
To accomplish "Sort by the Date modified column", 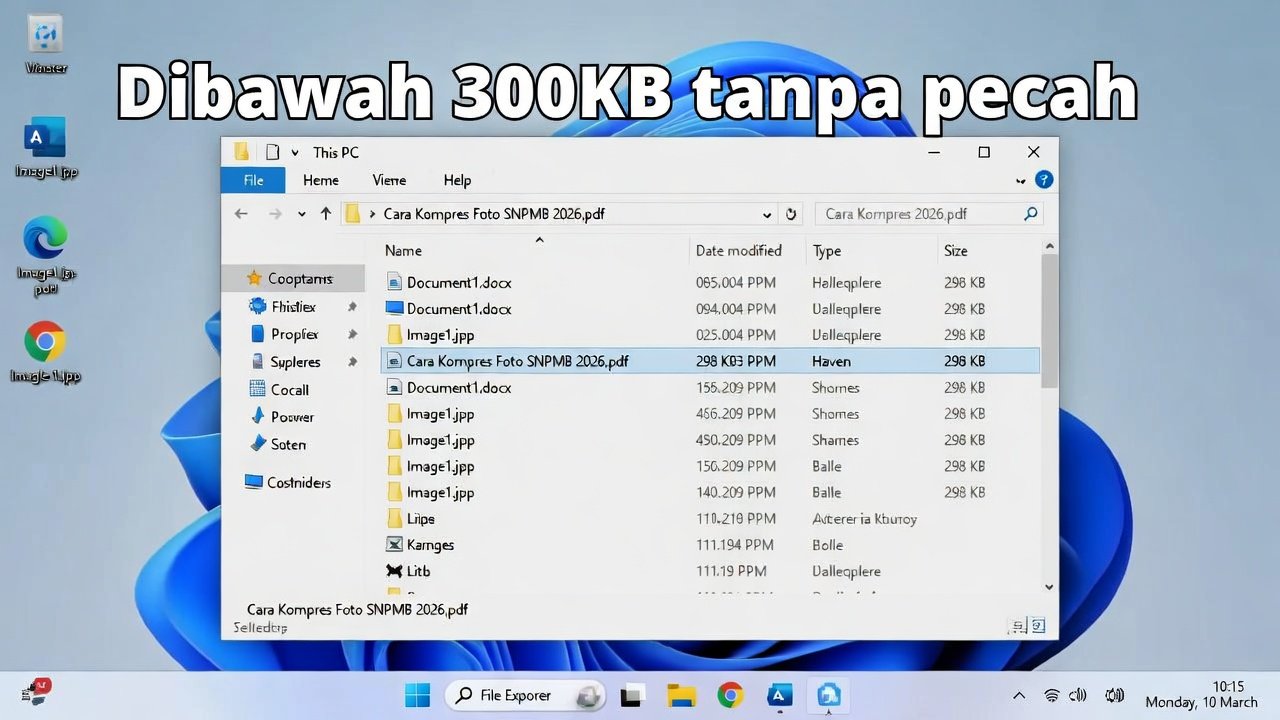I will pos(739,250).
